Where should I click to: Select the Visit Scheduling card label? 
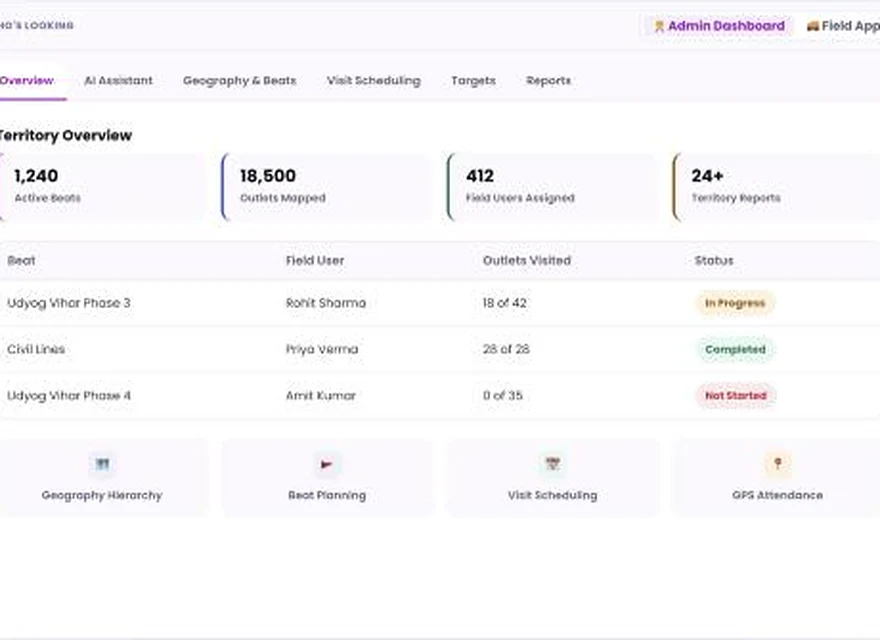coord(552,495)
